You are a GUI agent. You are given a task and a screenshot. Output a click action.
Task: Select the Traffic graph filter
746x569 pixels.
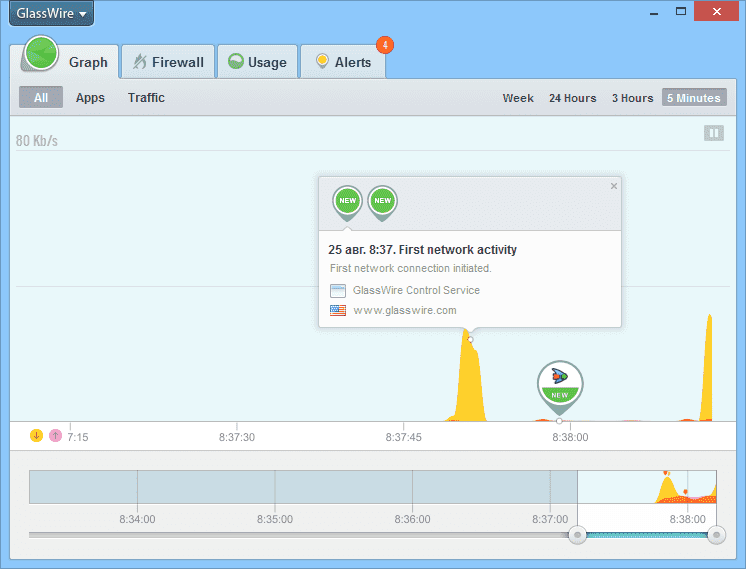click(146, 98)
